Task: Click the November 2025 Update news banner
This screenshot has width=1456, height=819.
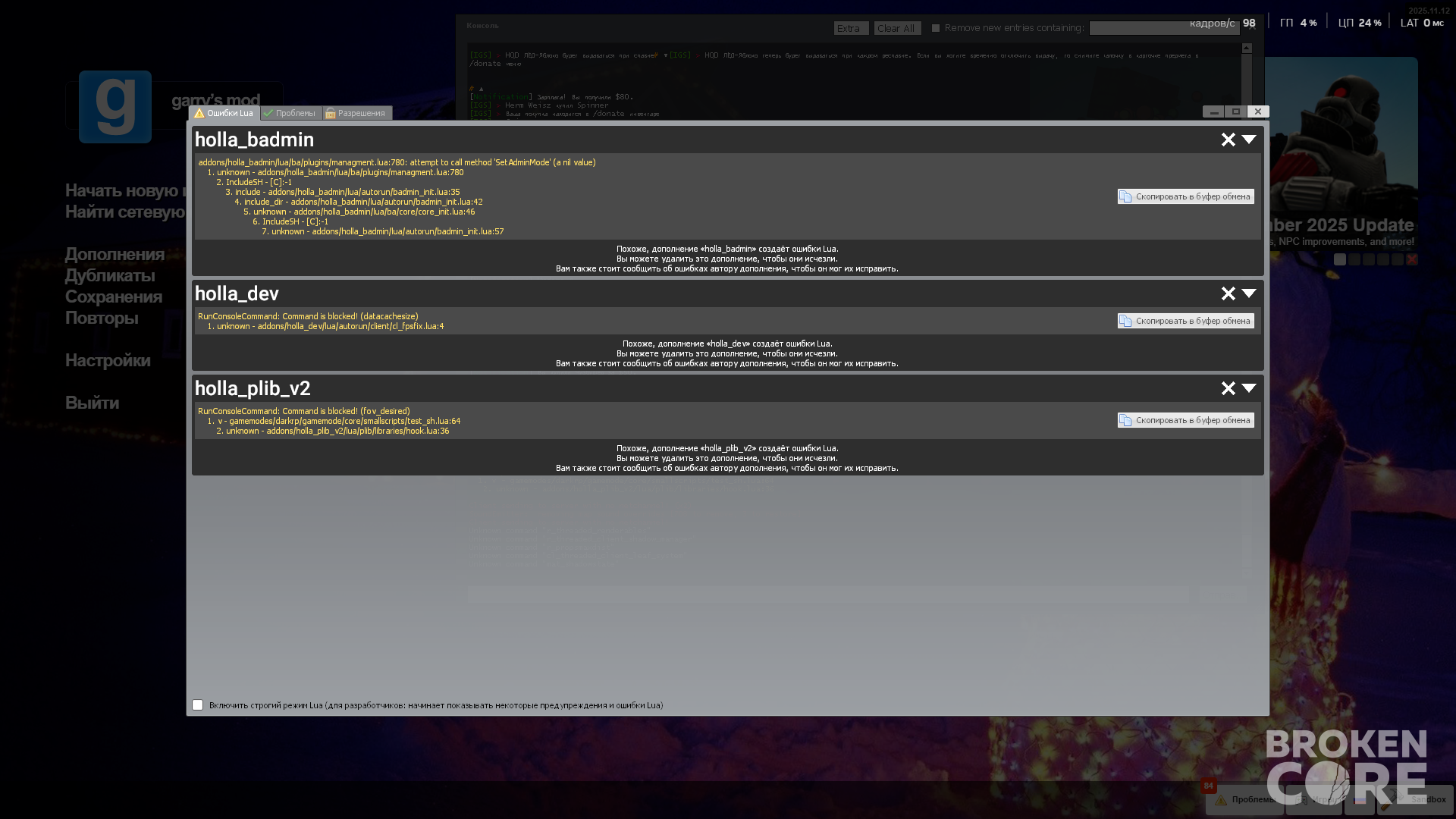Action: click(x=1341, y=154)
